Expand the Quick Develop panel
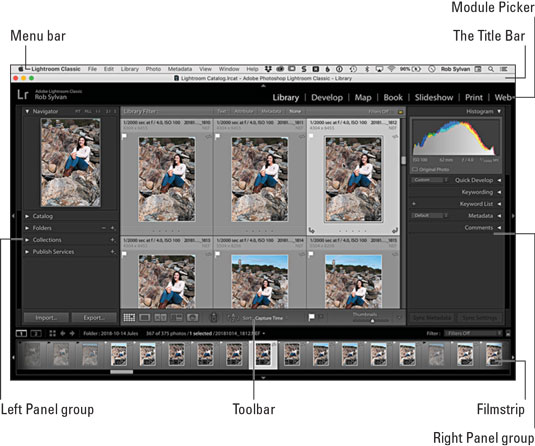This screenshot has height=446, width=535. pos(499,180)
